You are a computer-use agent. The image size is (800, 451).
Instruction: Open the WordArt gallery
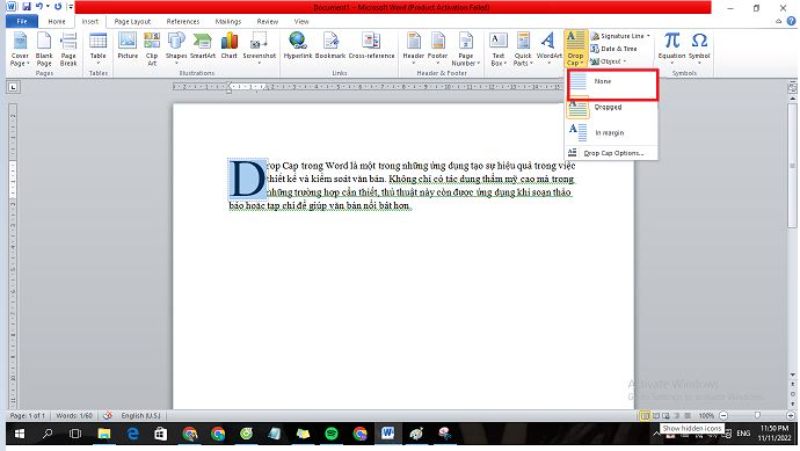tap(548, 48)
